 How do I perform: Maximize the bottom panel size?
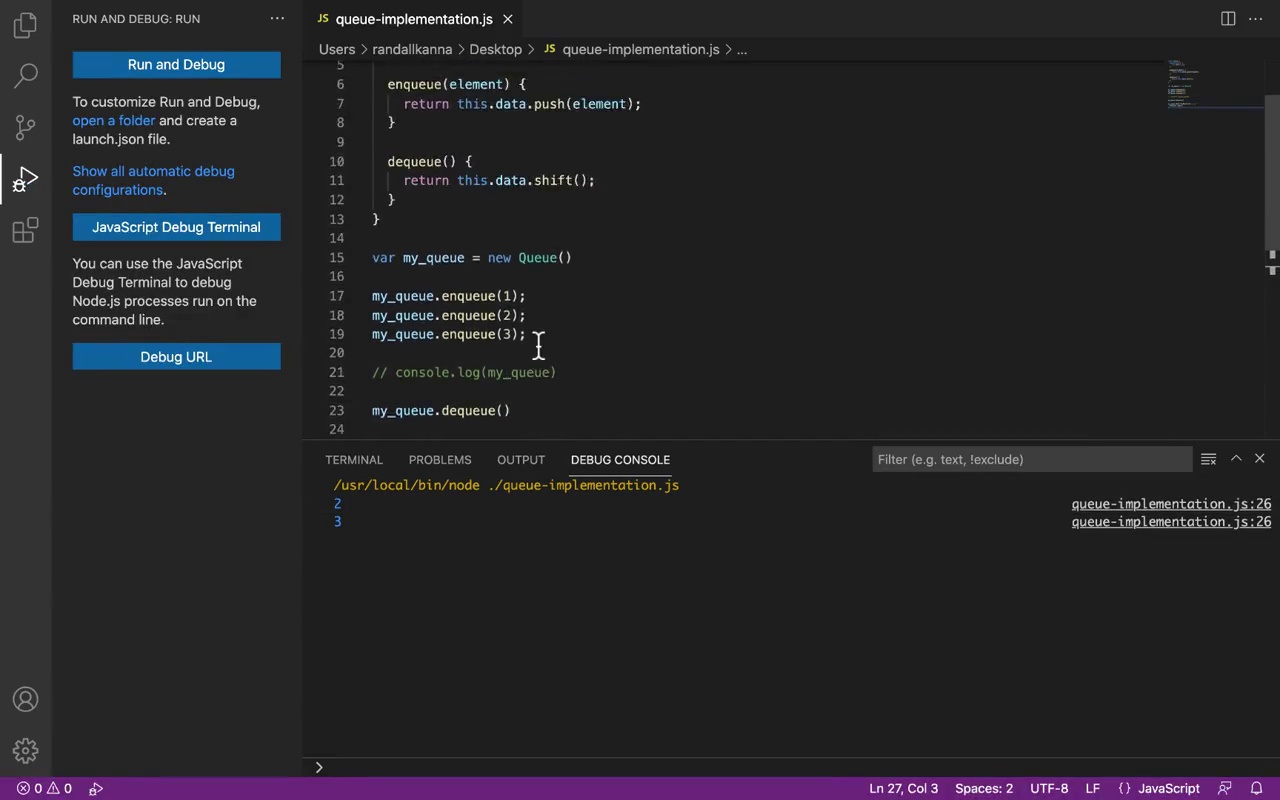1236,458
